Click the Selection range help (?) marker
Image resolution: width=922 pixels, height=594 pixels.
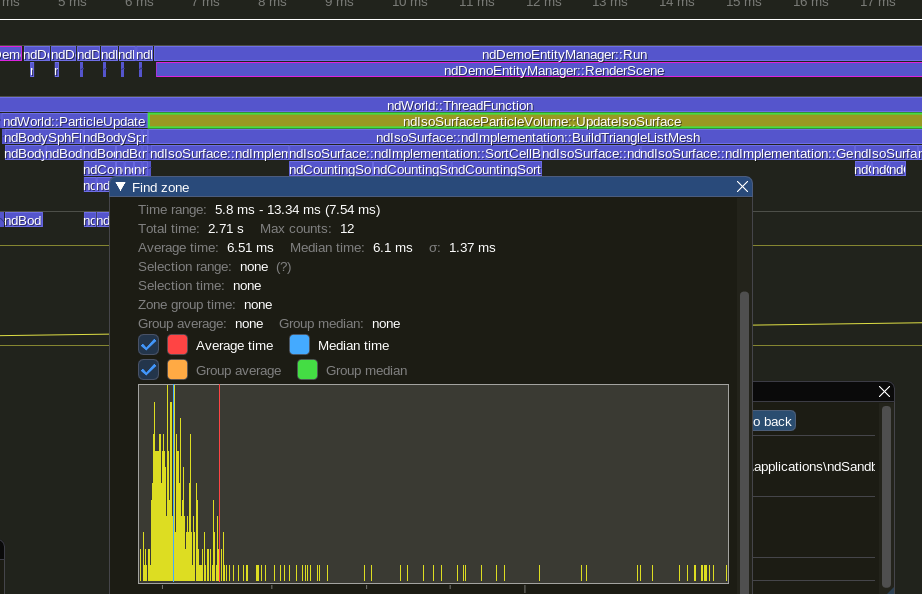coord(284,267)
